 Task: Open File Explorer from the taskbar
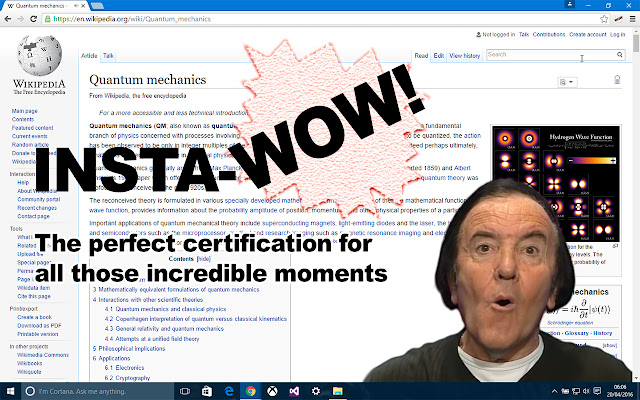click(x=338, y=391)
